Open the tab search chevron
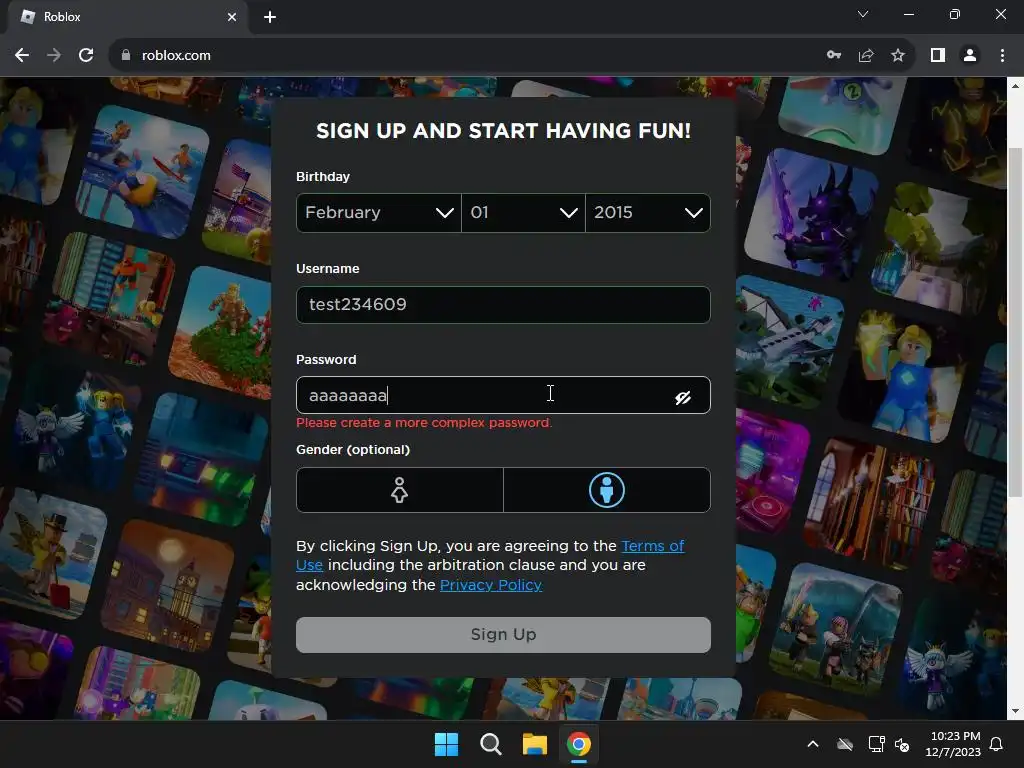 tap(863, 14)
